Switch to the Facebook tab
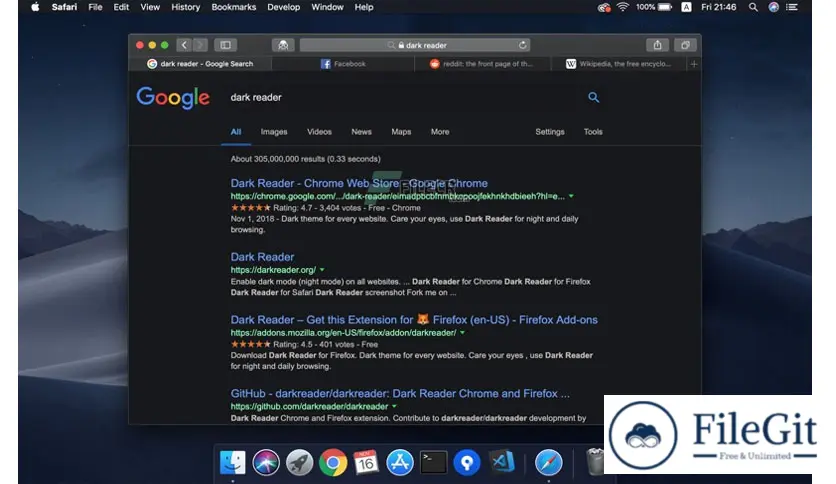836x484 pixels. [x=343, y=64]
